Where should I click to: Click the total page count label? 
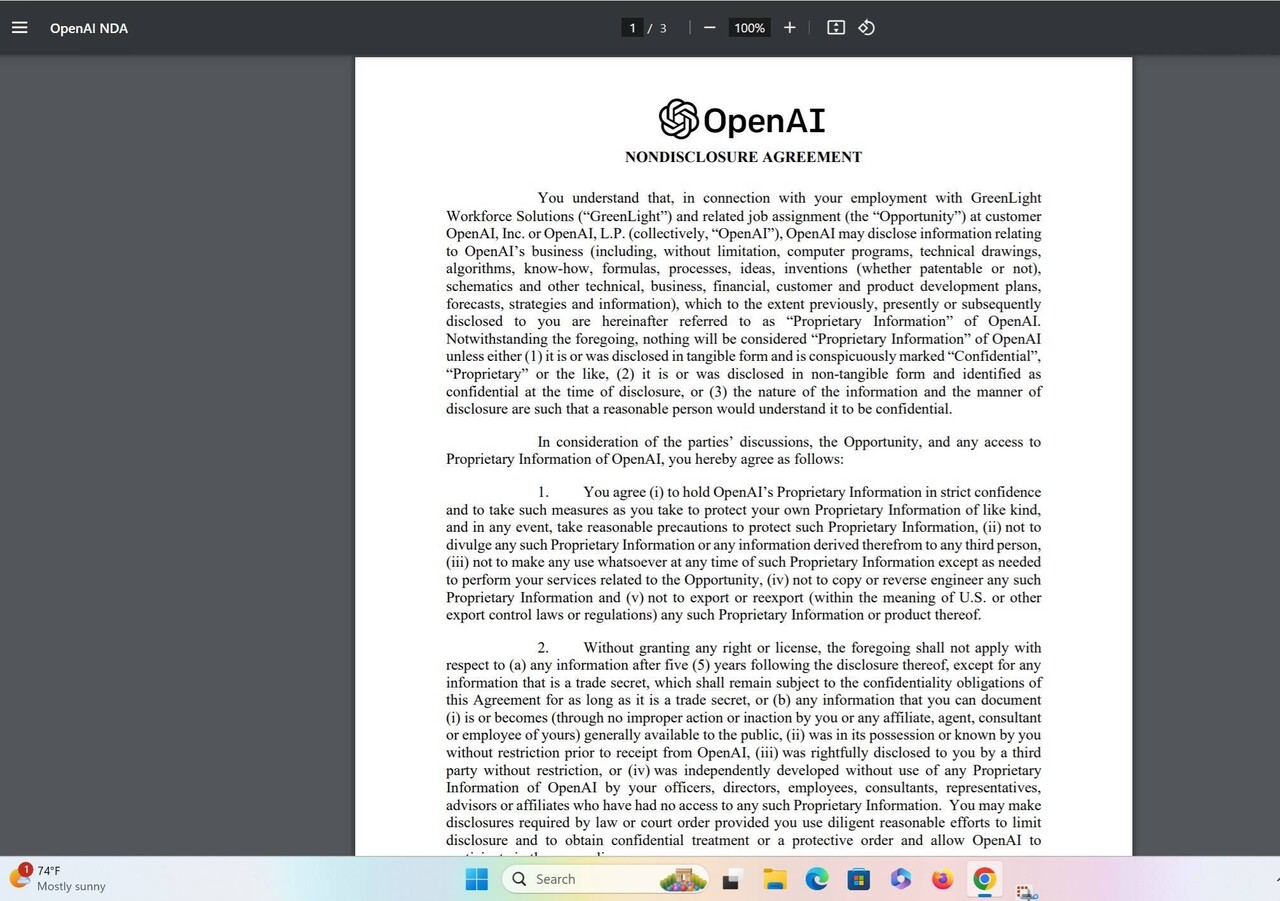[x=662, y=28]
